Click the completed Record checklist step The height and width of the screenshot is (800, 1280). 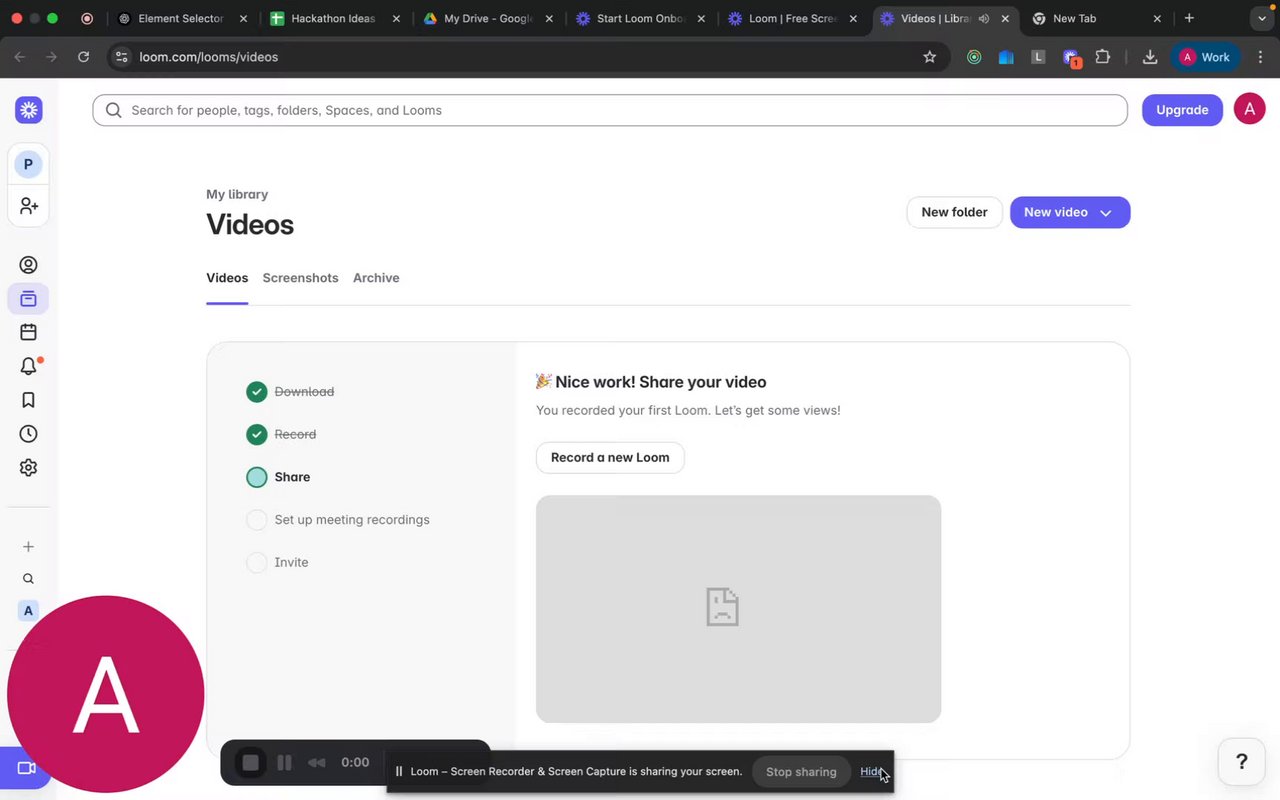[281, 434]
